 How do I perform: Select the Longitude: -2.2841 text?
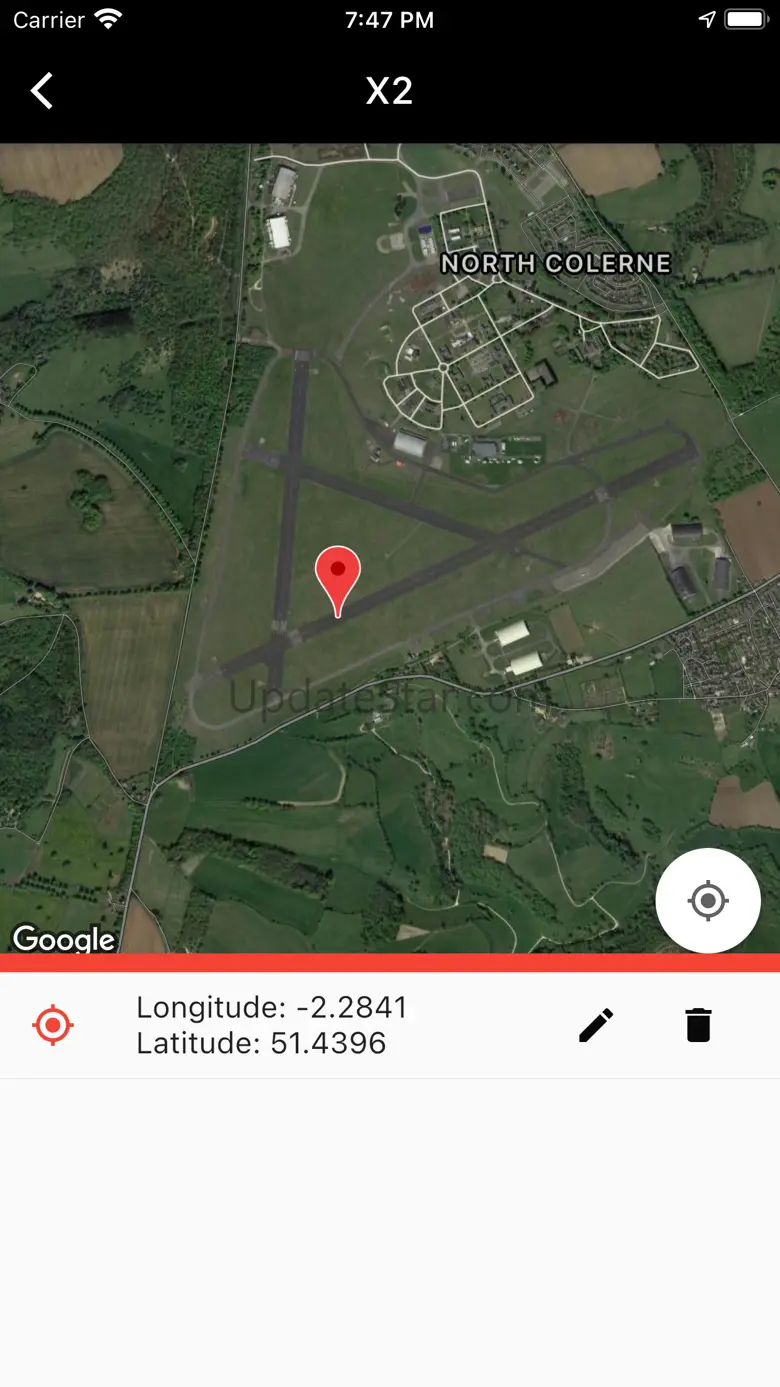272,1007
